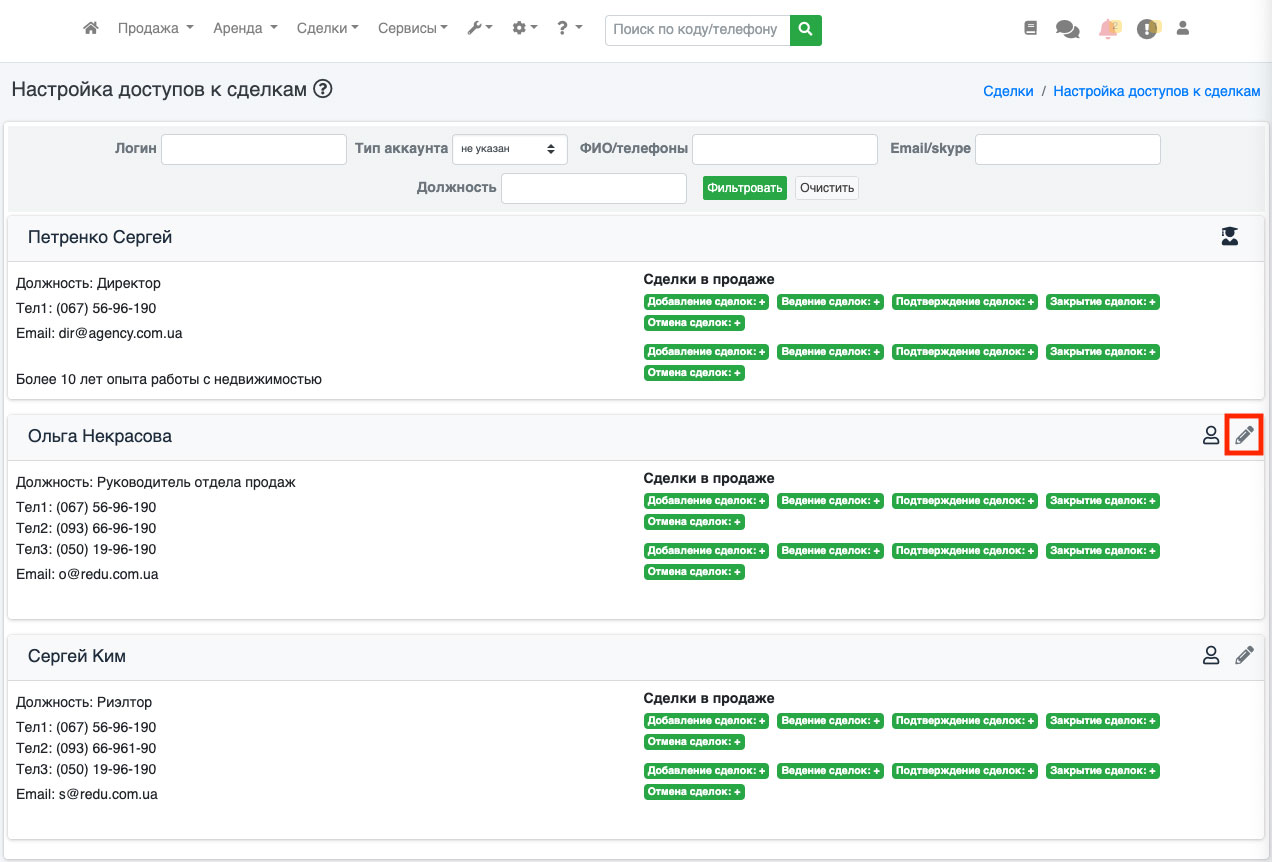Click the Фильтровать button
Screen dimensions: 1272x862
(x=744, y=188)
